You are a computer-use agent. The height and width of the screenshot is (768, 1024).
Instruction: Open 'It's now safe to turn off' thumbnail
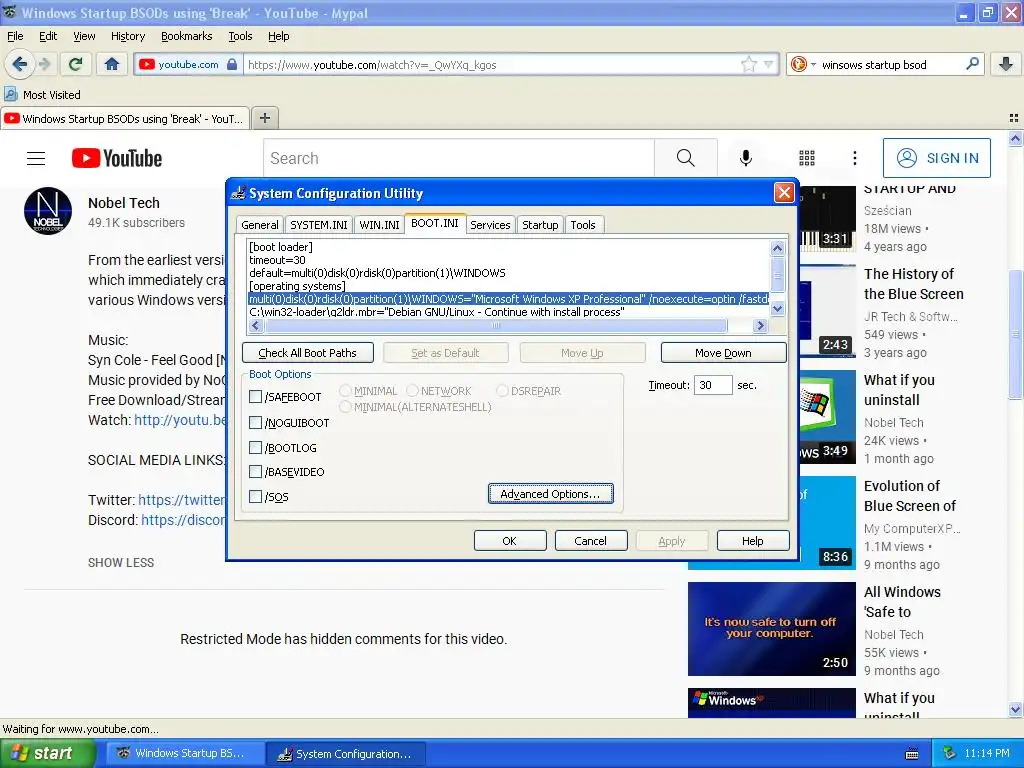(771, 629)
